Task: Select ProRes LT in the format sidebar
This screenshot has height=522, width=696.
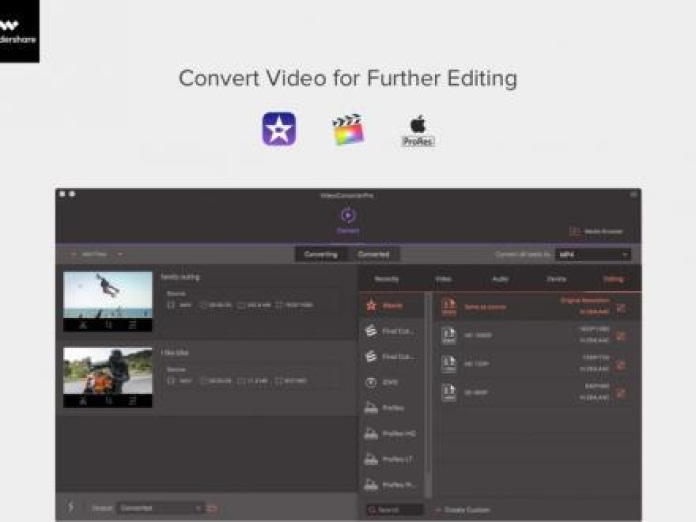Action: (x=391, y=459)
